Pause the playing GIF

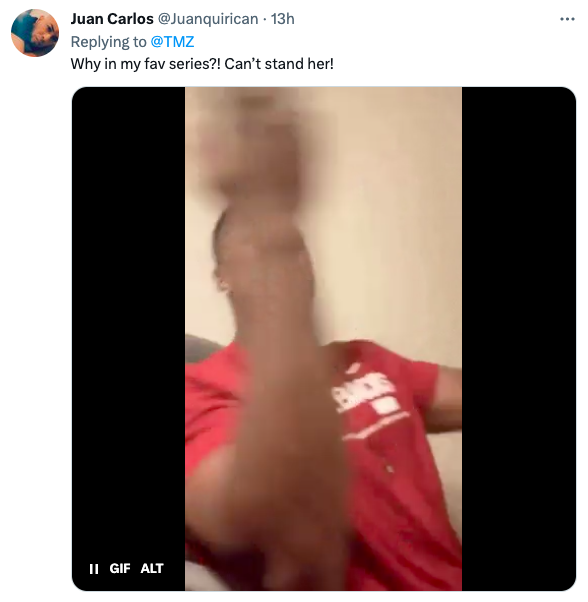(94, 569)
